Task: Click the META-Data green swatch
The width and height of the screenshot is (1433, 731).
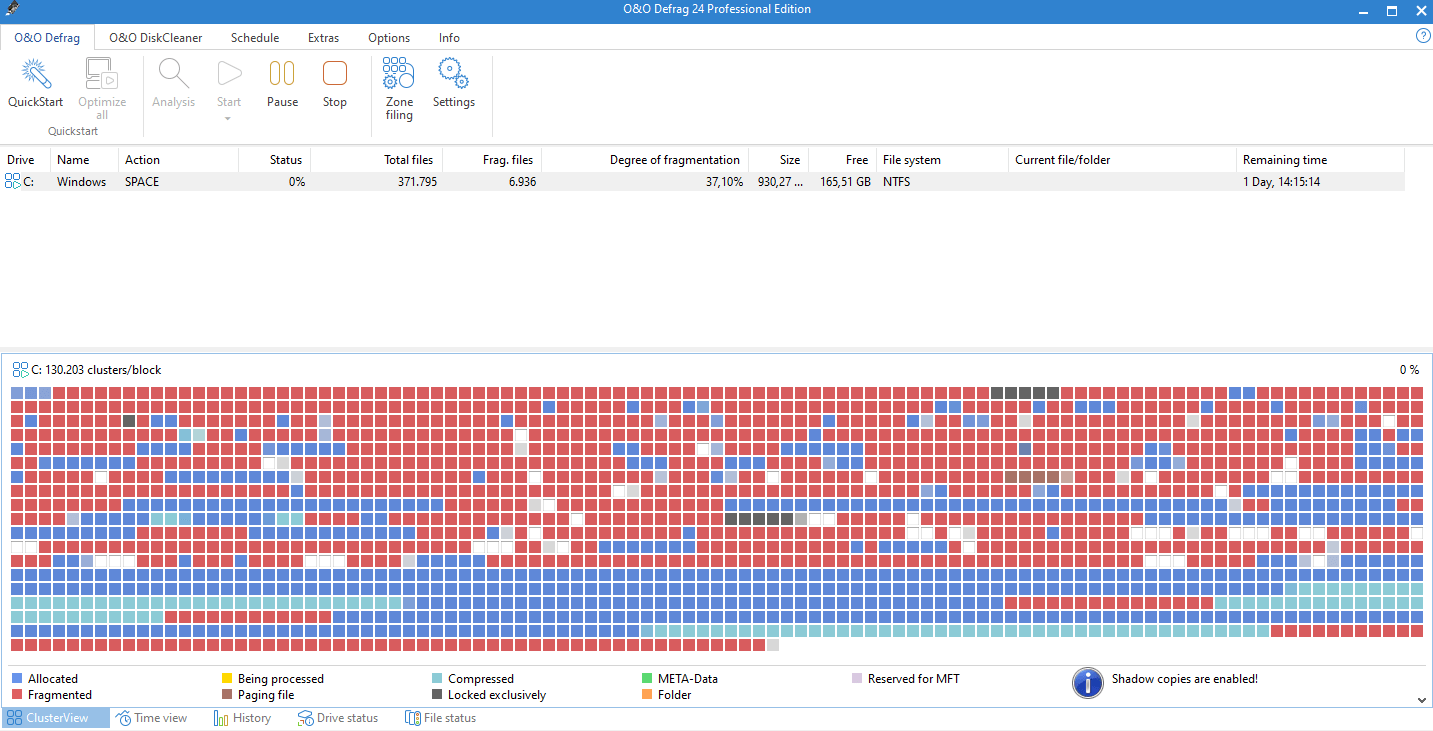Action: click(x=647, y=679)
